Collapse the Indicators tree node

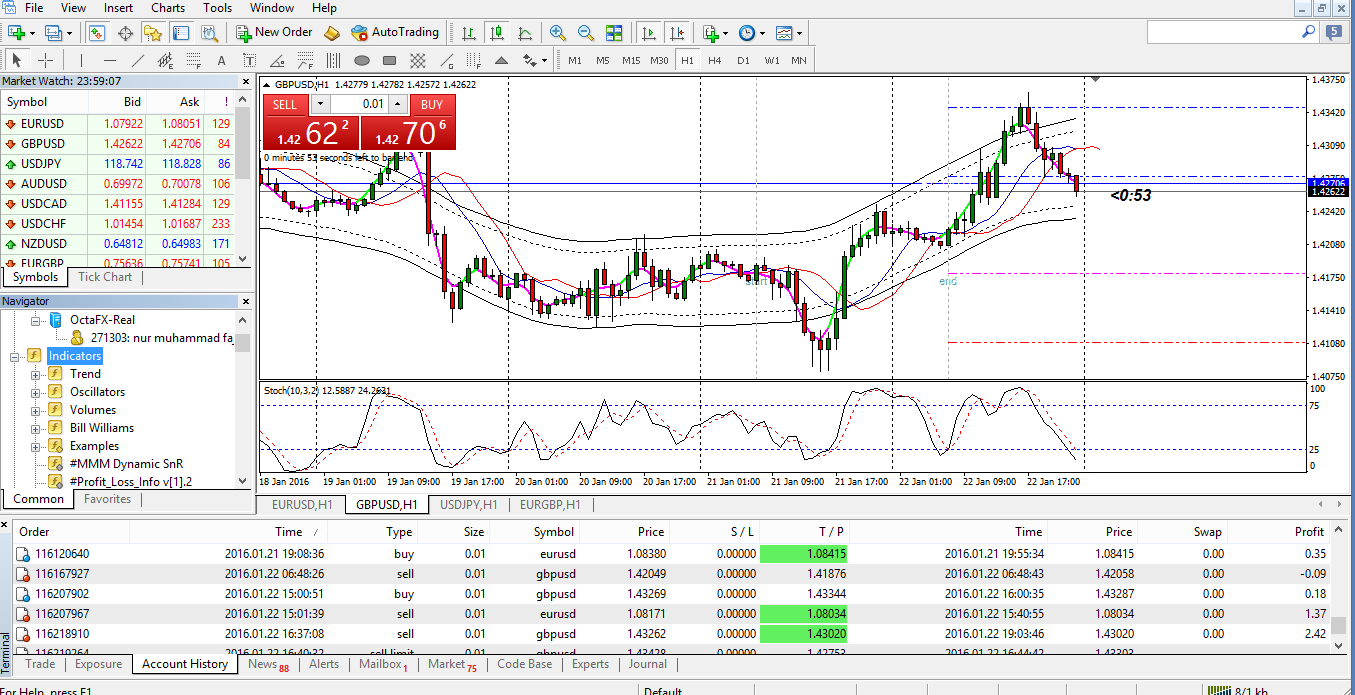15,356
